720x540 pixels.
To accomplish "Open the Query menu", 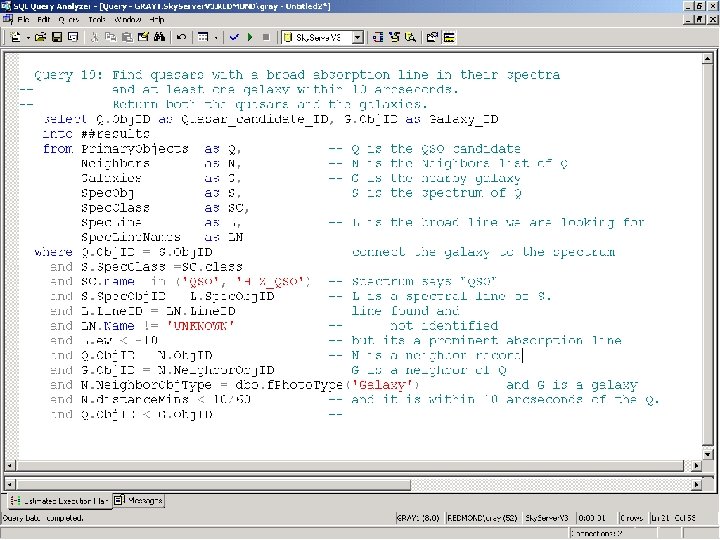I will click(x=69, y=20).
